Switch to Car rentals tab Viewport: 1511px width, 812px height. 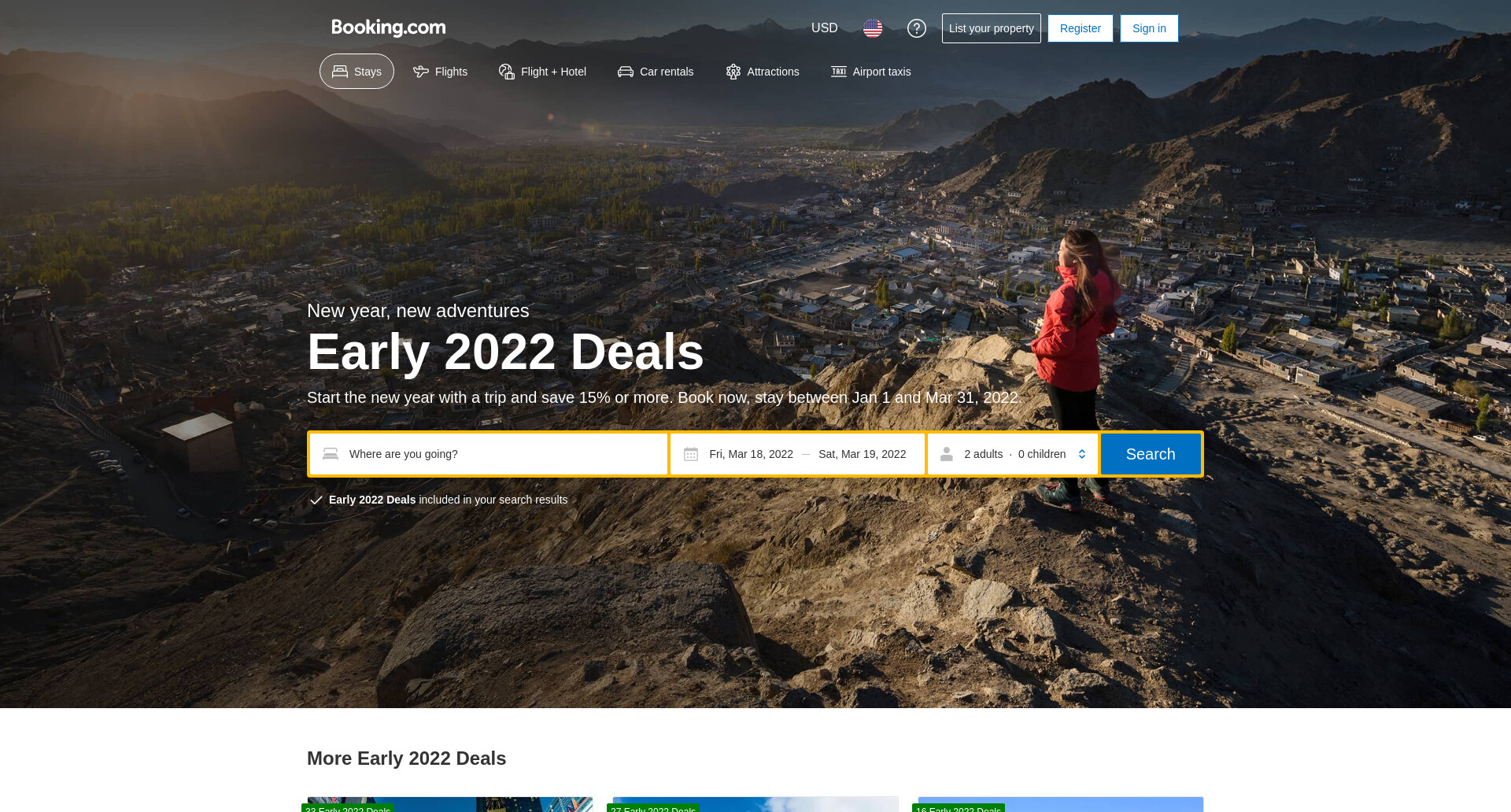(656, 72)
